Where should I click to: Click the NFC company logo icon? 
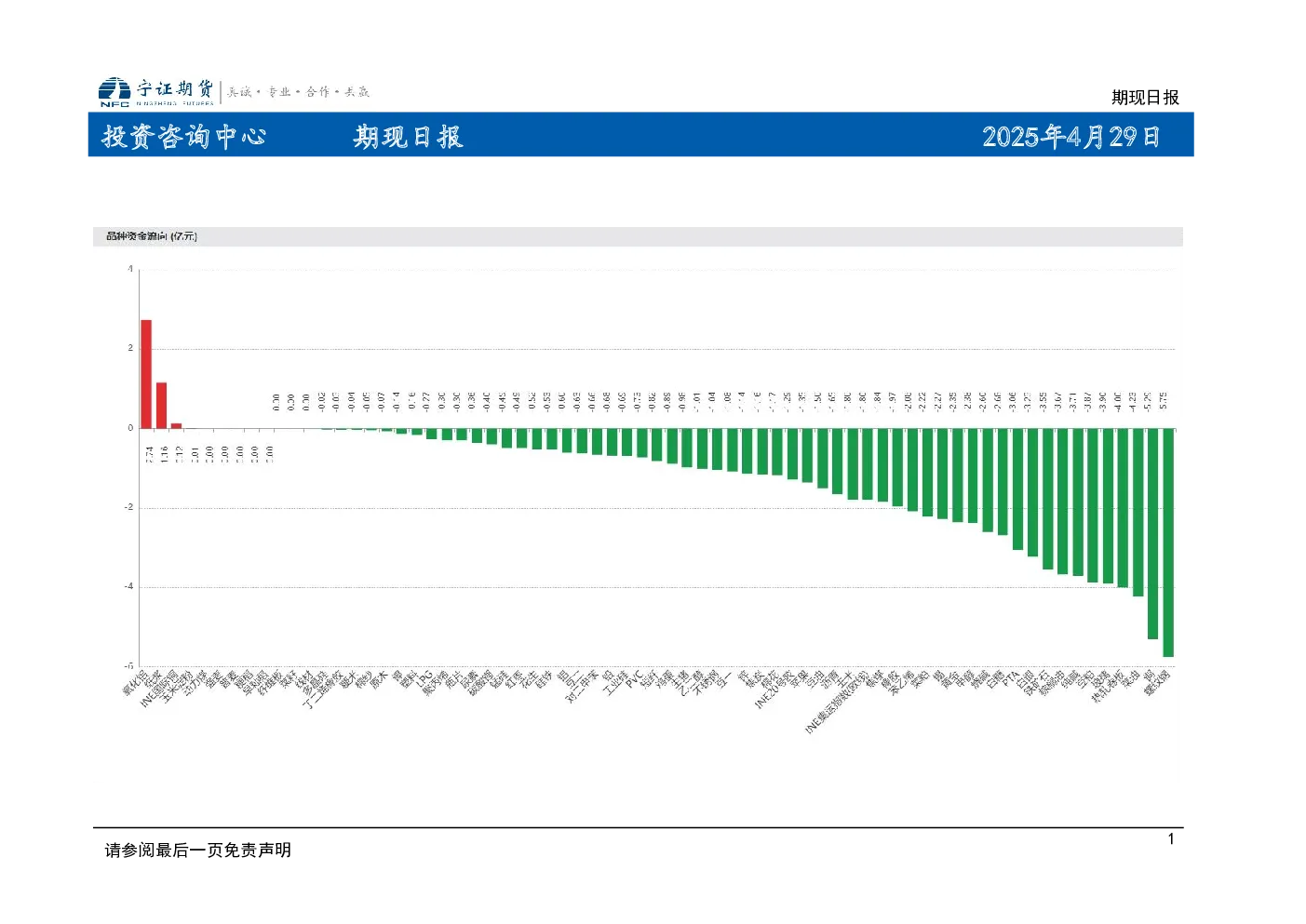pos(114,91)
